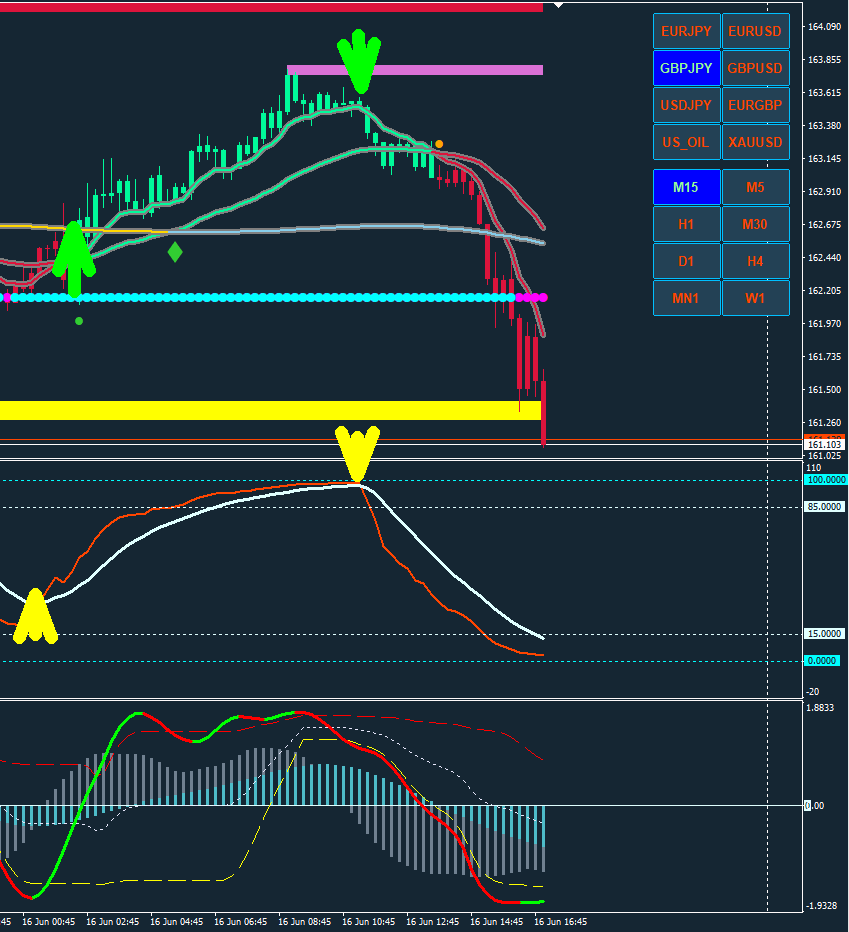Screen dimensions: 849x932
Task: Select the H4 timeframe
Action: tap(756, 261)
